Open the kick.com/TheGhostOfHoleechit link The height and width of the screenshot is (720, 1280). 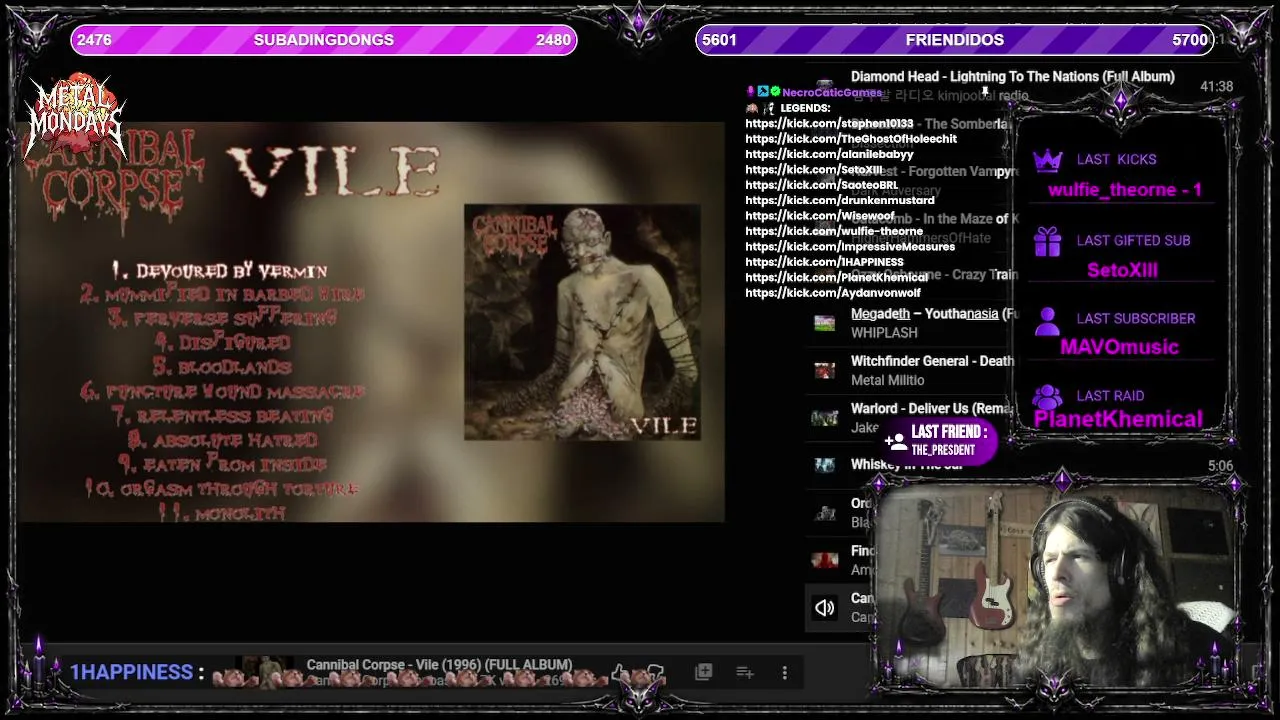[851, 139]
